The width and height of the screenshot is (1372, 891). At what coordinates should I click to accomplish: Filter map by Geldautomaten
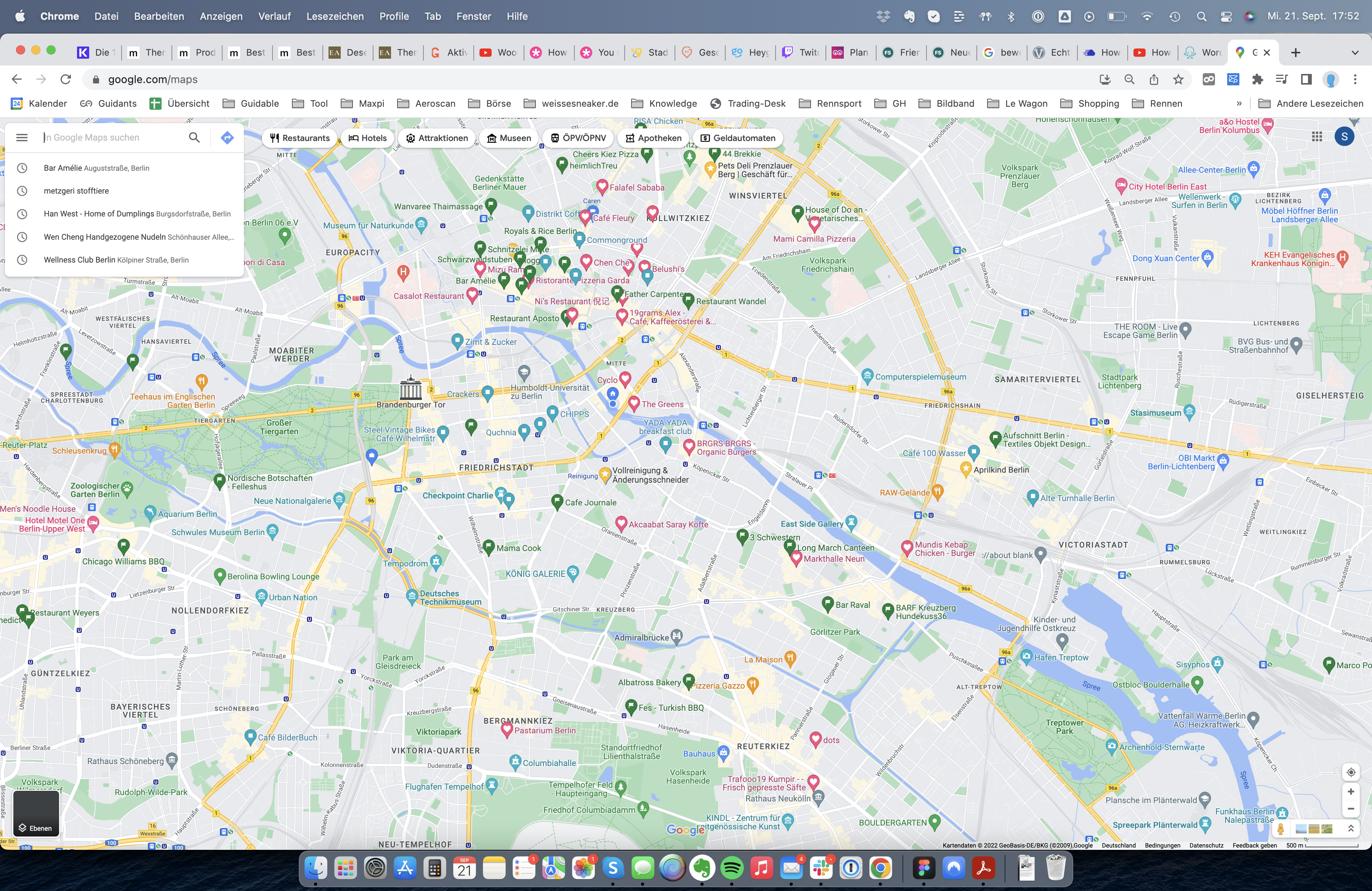tap(737, 138)
